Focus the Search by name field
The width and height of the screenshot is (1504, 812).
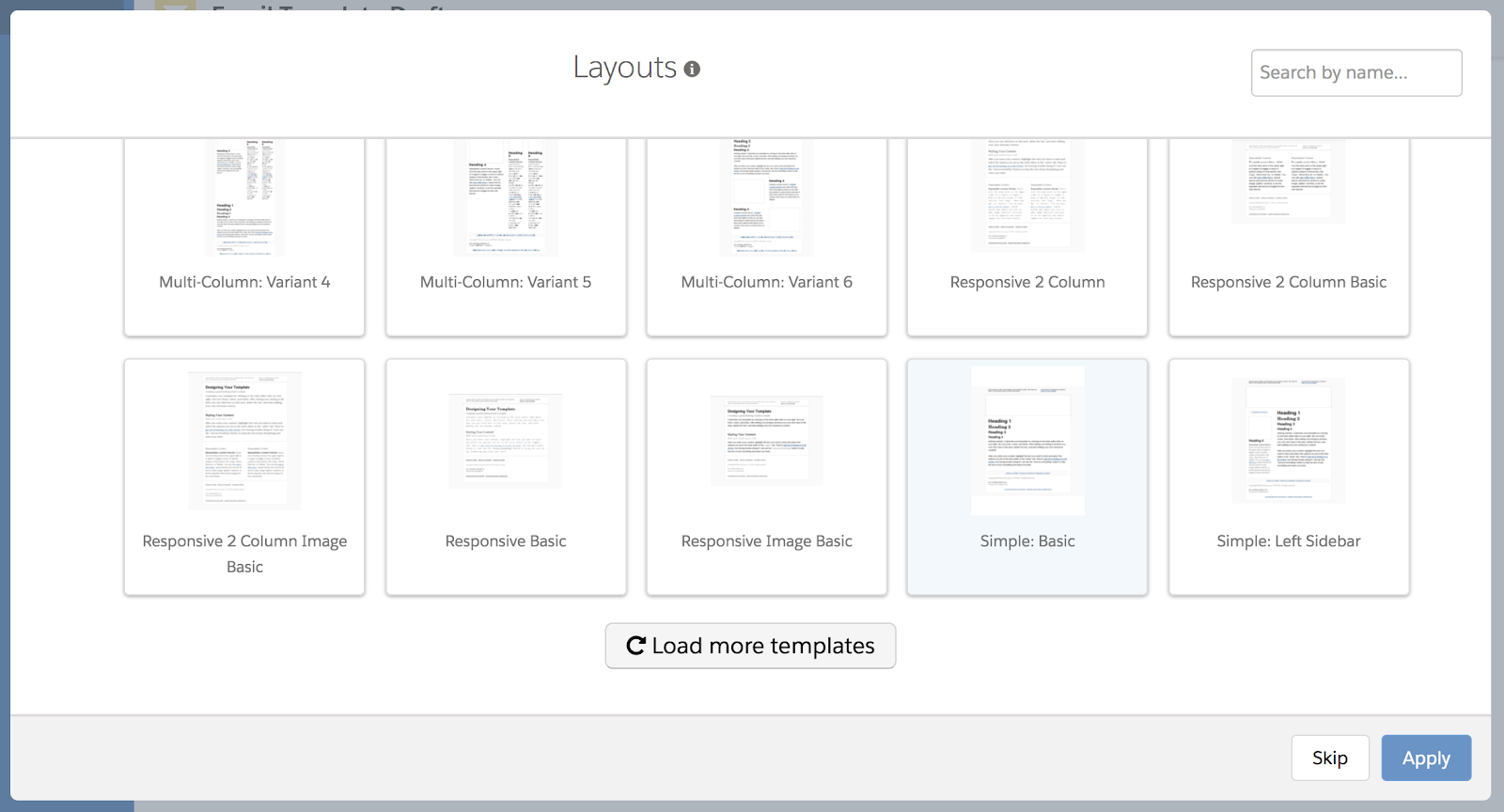1355,72
